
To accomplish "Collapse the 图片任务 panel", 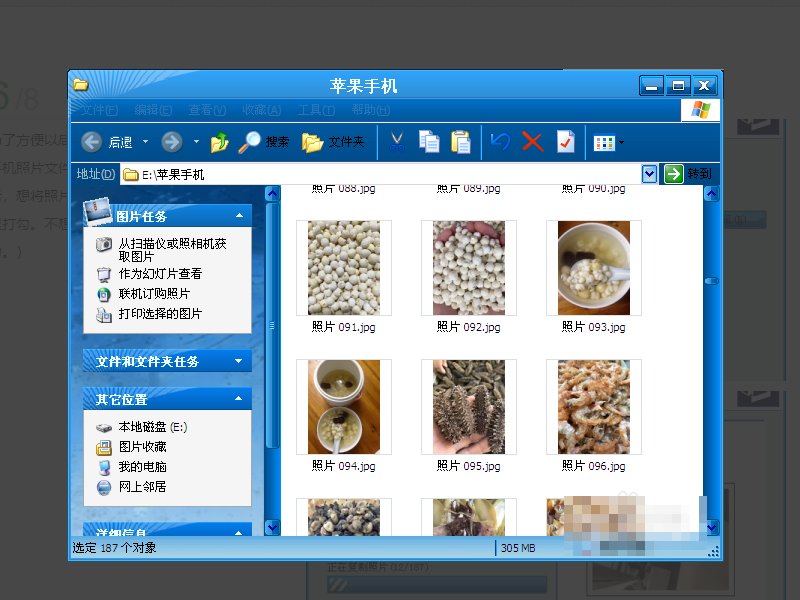I will pos(239,215).
